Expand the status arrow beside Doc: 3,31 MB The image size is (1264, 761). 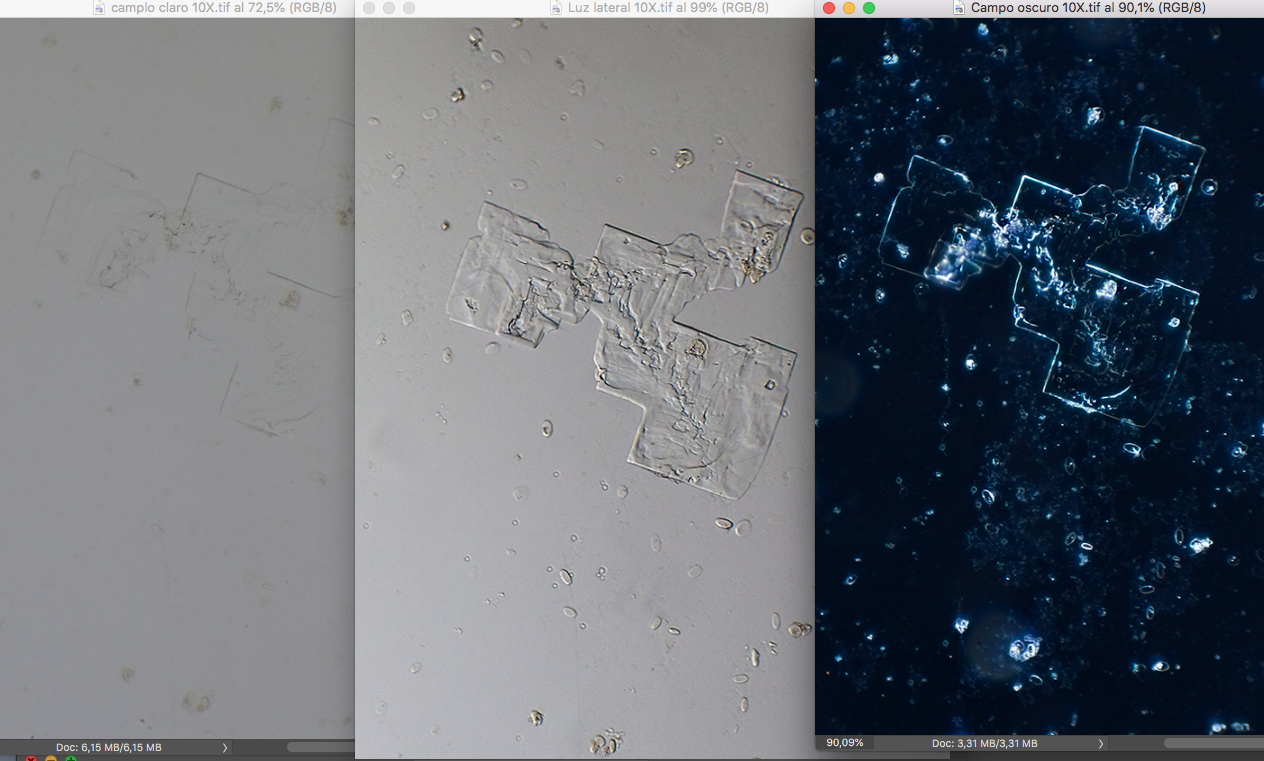(x=1101, y=744)
